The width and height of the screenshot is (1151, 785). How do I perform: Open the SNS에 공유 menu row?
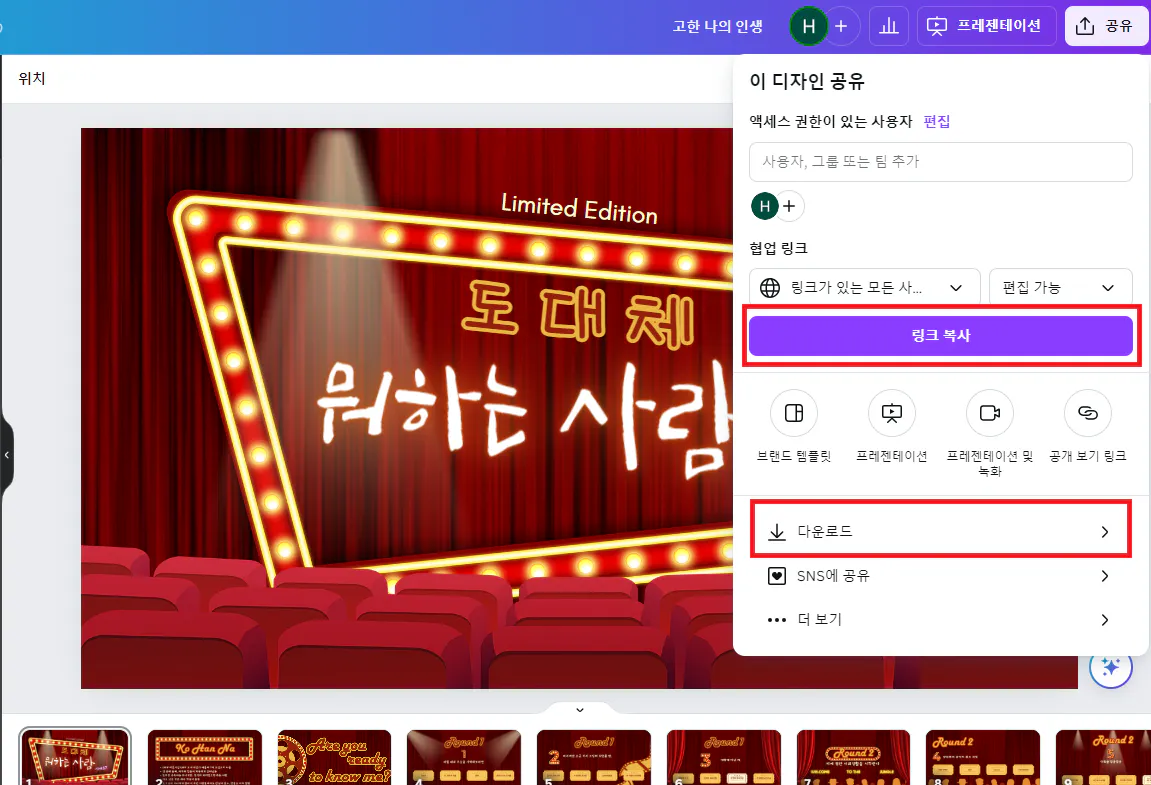point(940,576)
